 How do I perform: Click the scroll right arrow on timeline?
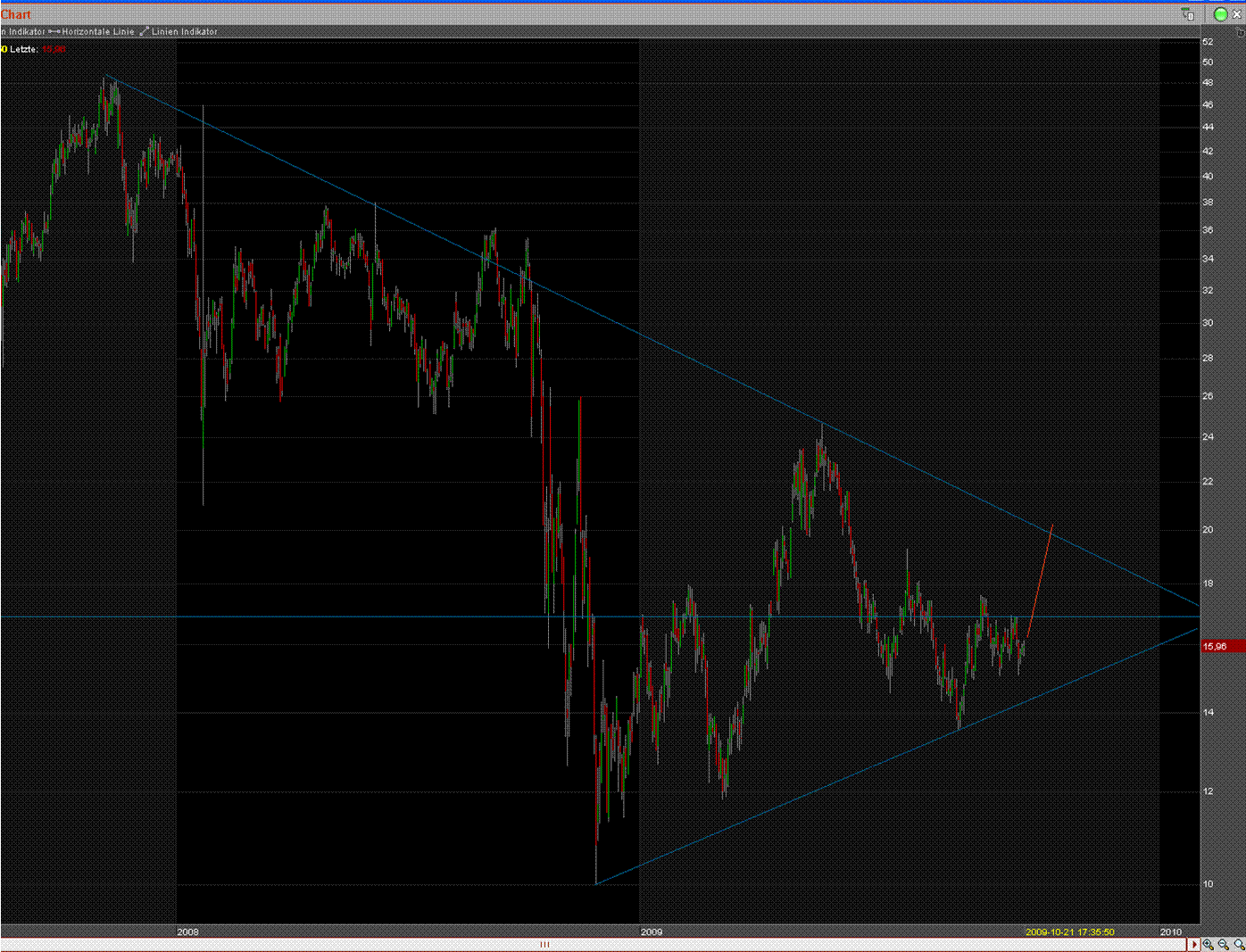[x=1193, y=944]
